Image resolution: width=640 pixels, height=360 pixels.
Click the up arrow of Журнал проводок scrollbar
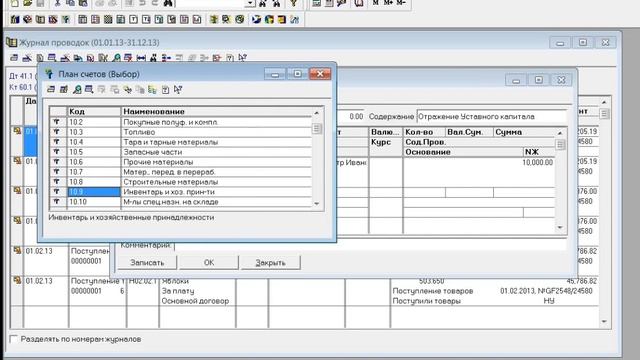[604, 102]
